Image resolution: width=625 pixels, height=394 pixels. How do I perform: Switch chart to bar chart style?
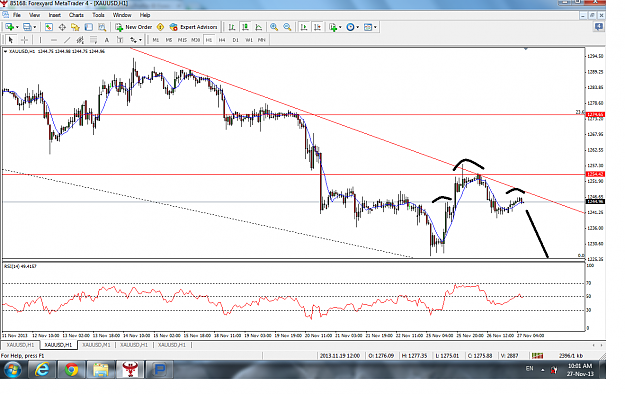pyautogui.click(x=232, y=27)
